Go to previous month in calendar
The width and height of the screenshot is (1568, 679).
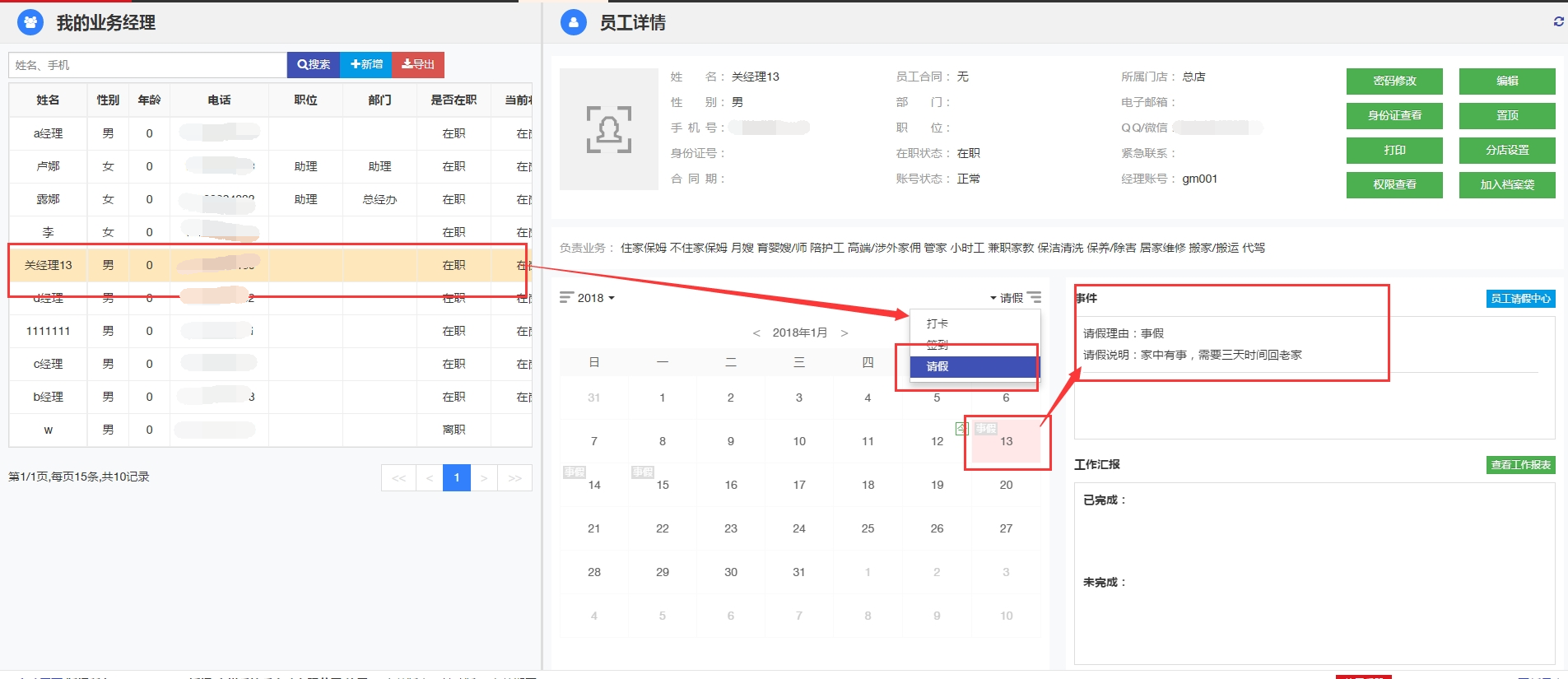tap(756, 333)
